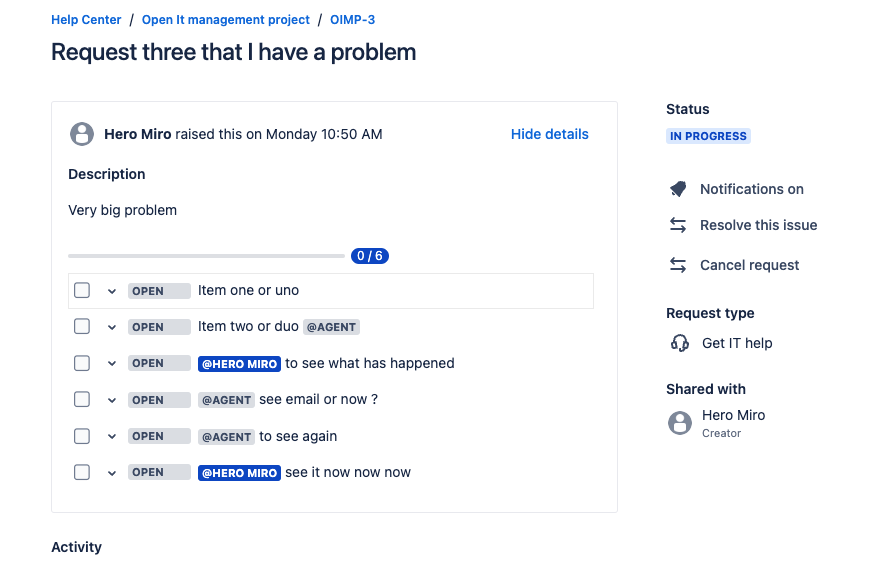Viewport: 871px width, 578px height.
Task: Check the 'Item one or uno' checkbox
Action: pos(82,291)
